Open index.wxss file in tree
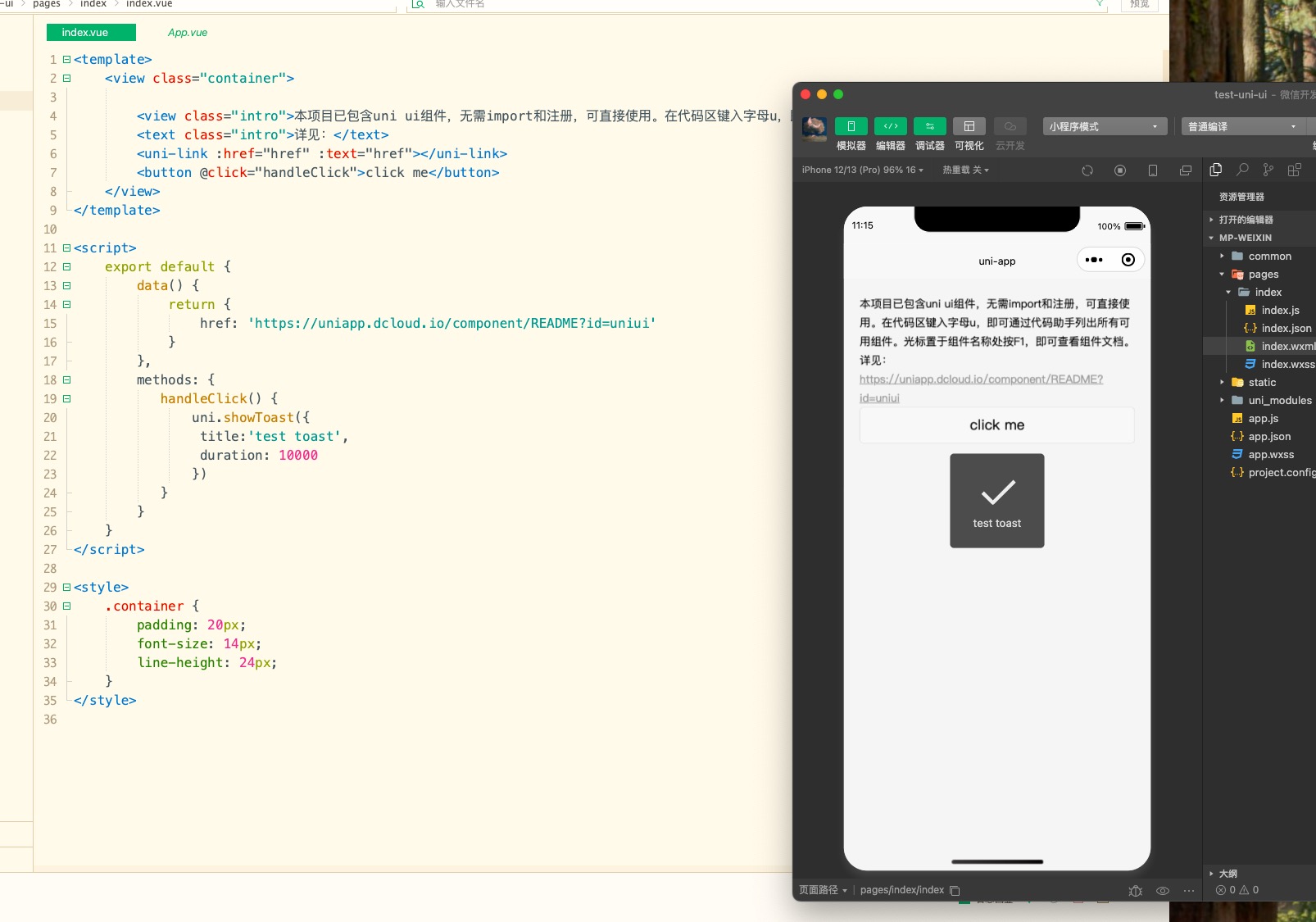 coord(1280,364)
